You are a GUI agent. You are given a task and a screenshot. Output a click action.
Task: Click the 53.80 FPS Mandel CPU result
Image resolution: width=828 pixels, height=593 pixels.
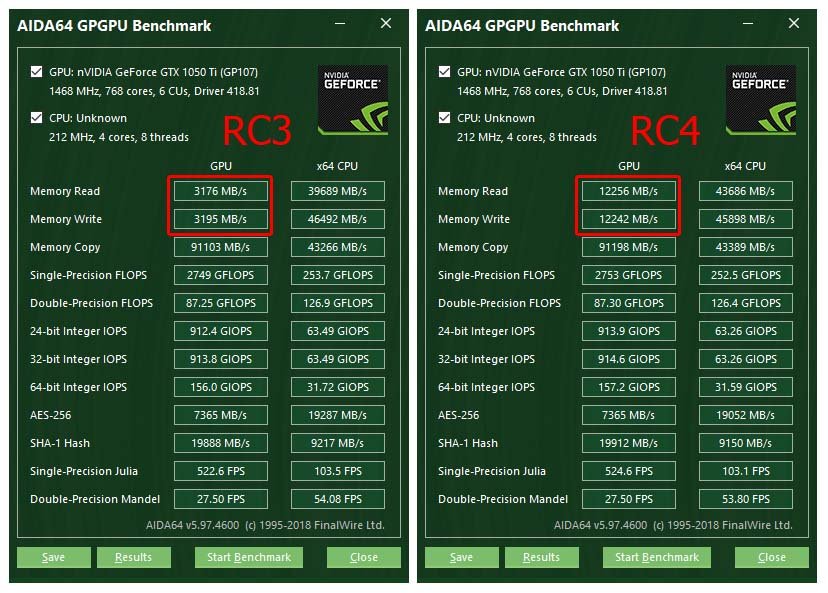(x=746, y=499)
